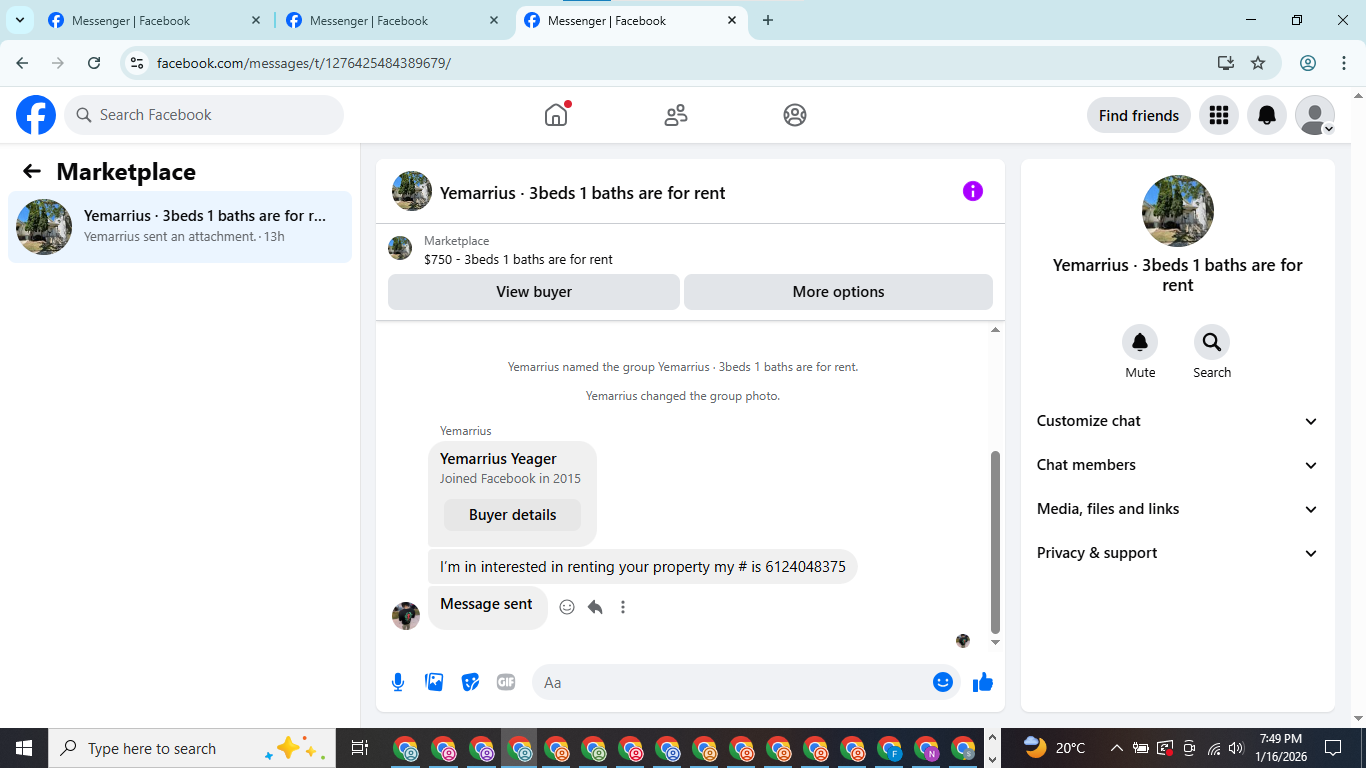Bookmark this page with star icon

point(1258,63)
